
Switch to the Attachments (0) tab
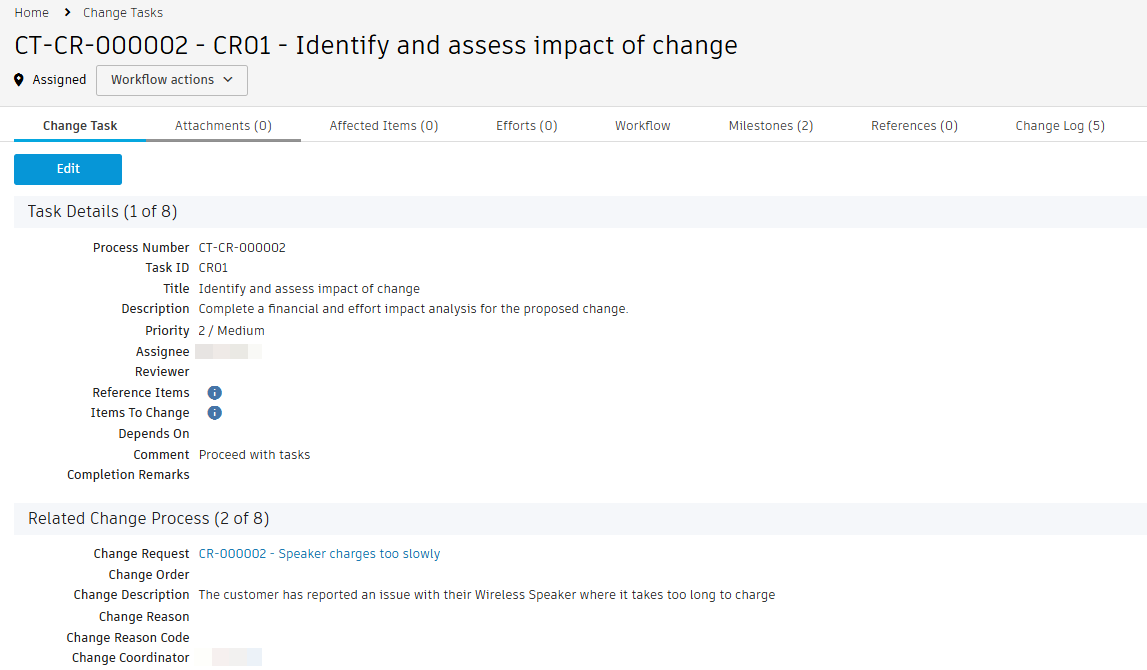coord(223,126)
